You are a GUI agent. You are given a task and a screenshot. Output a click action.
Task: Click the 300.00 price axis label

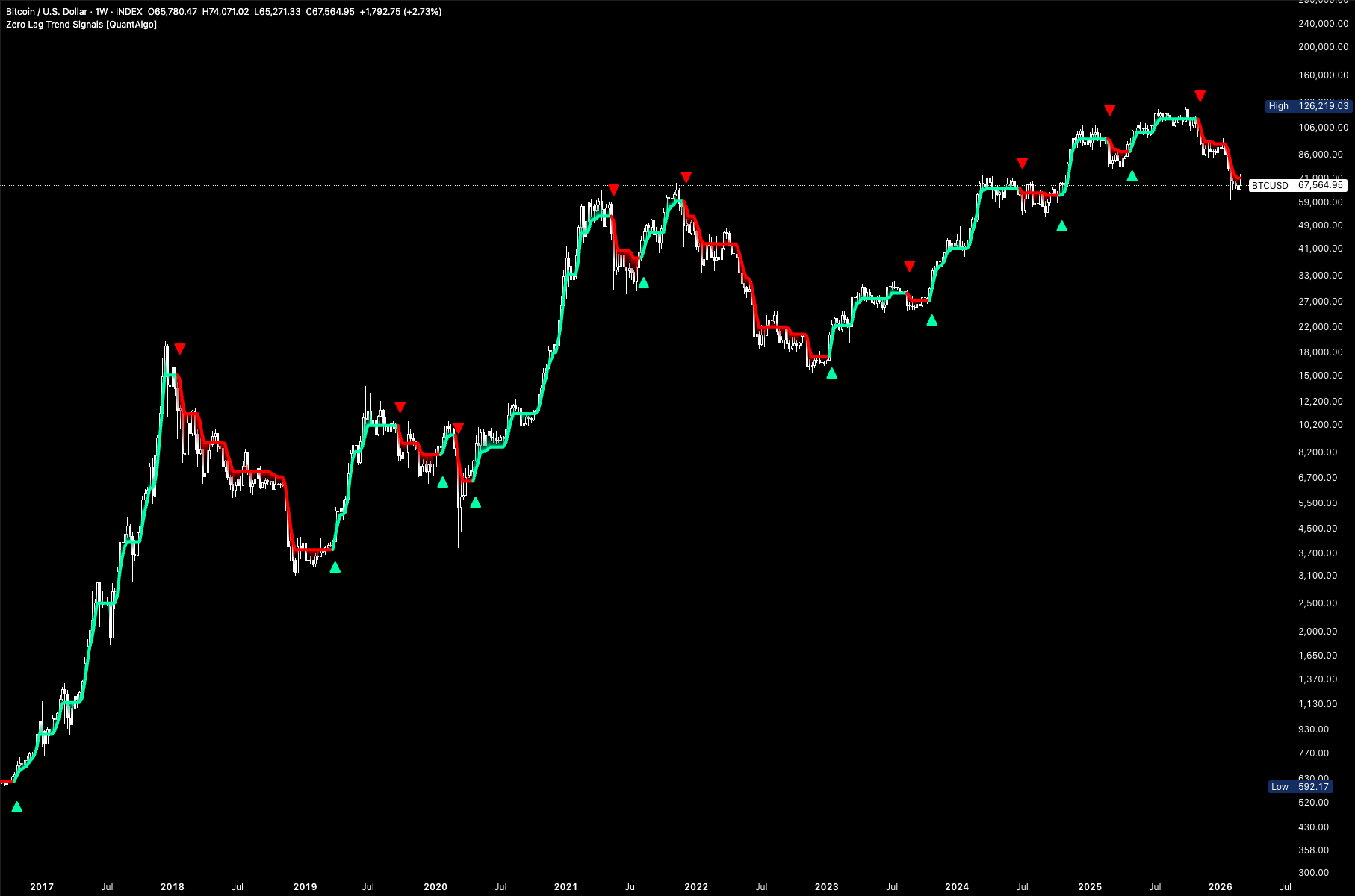(x=1314, y=873)
